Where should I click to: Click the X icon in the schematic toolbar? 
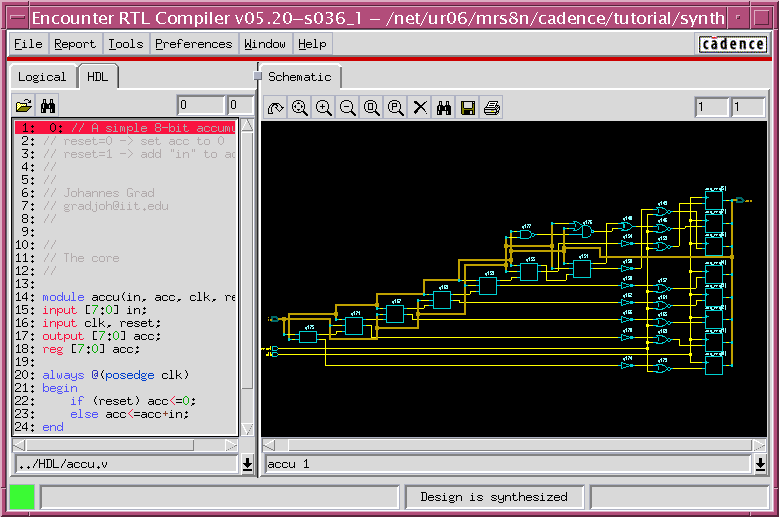click(420, 108)
